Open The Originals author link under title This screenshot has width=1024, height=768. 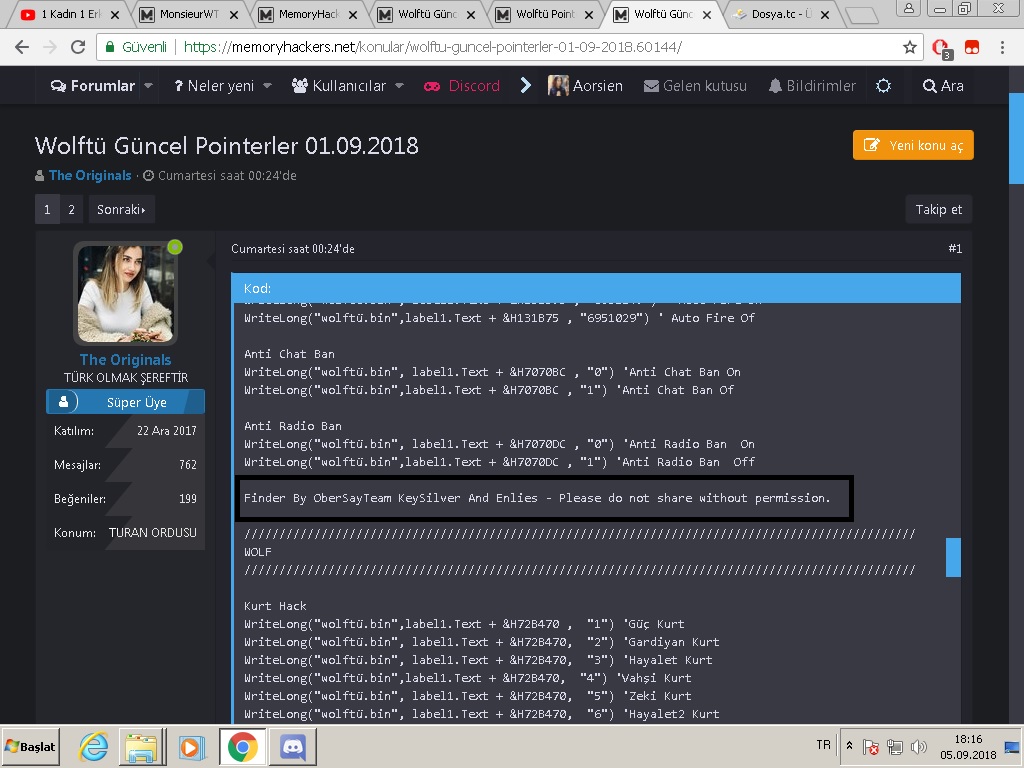pyautogui.click(x=90, y=175)
